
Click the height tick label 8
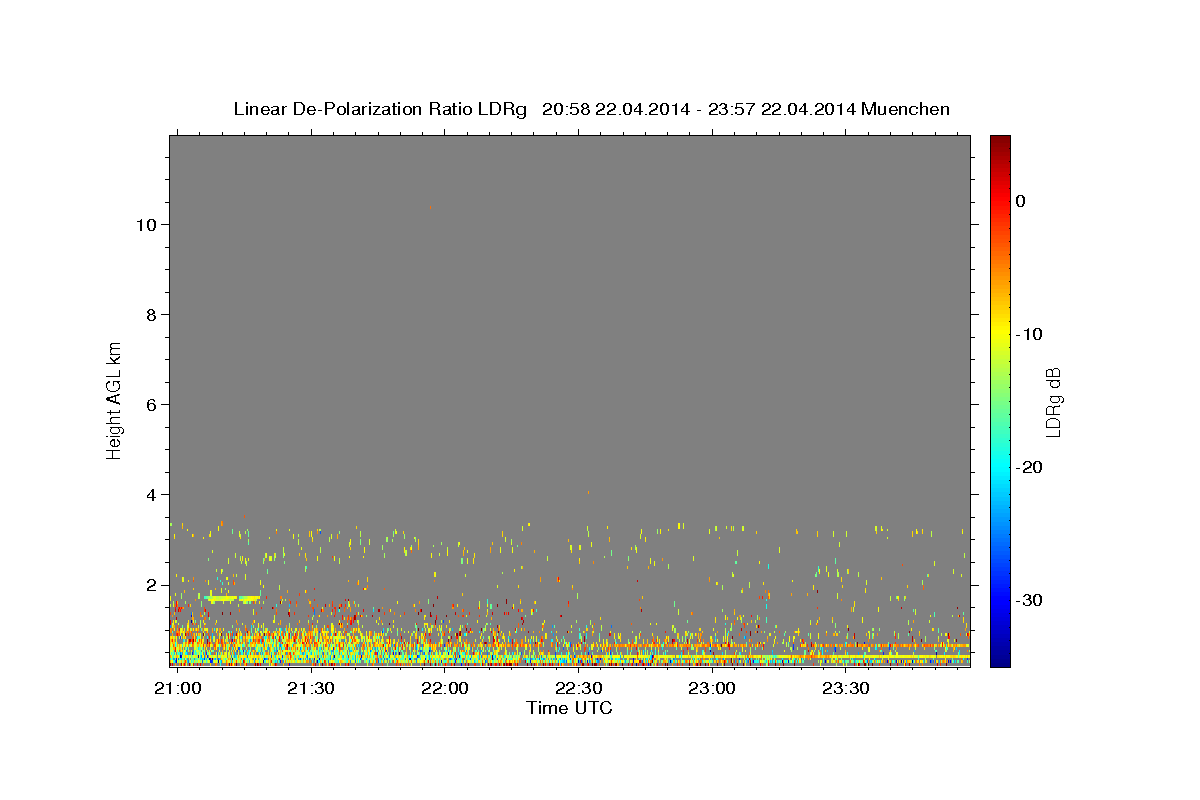click(x=152, y=315)
